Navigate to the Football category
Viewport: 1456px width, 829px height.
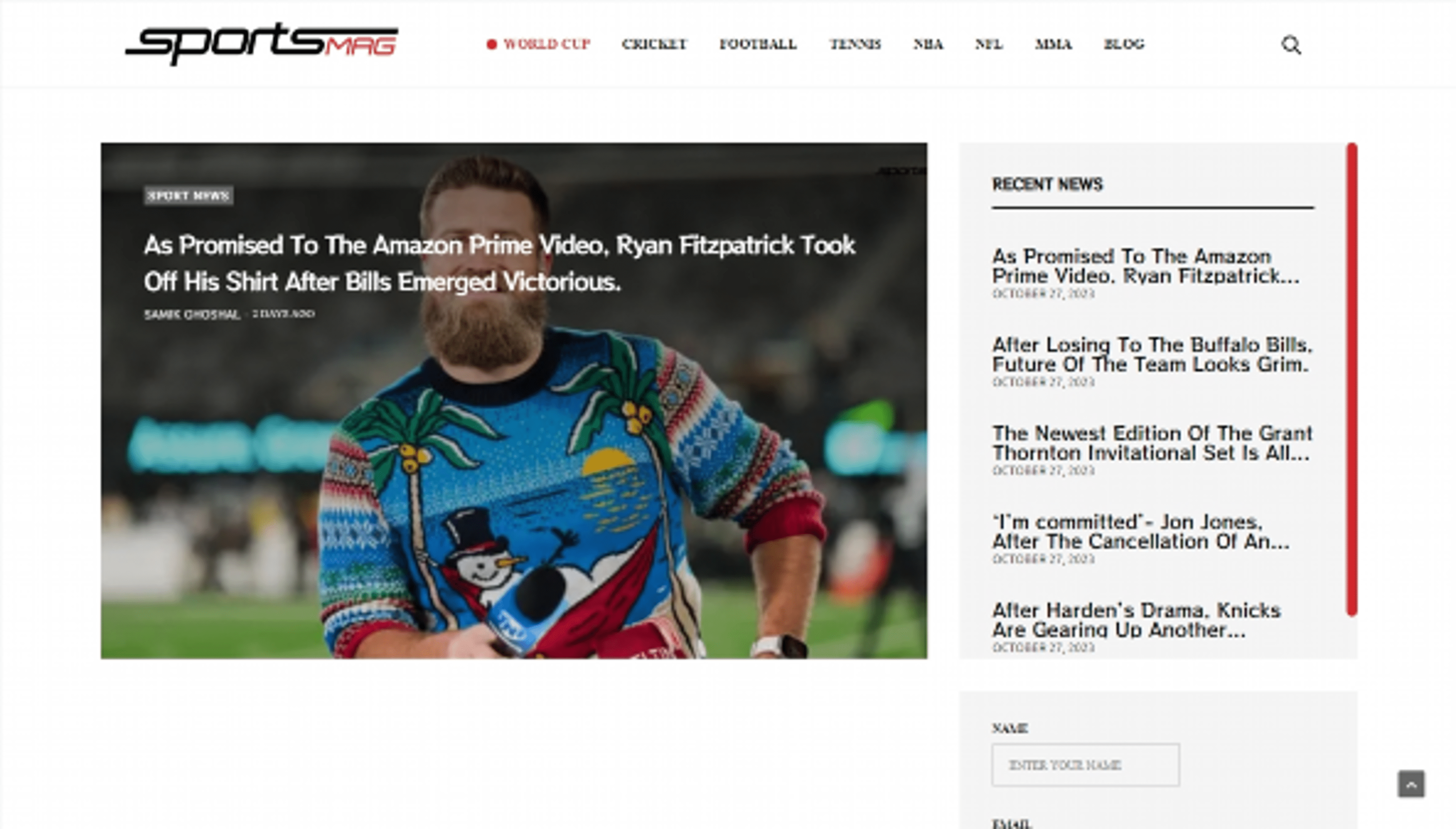pos(758,44)
